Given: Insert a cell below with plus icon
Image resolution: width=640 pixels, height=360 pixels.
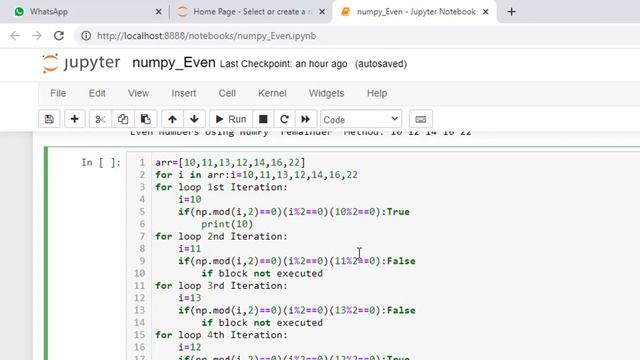Looking at the screenshot, I should click(x=74, y=119).
